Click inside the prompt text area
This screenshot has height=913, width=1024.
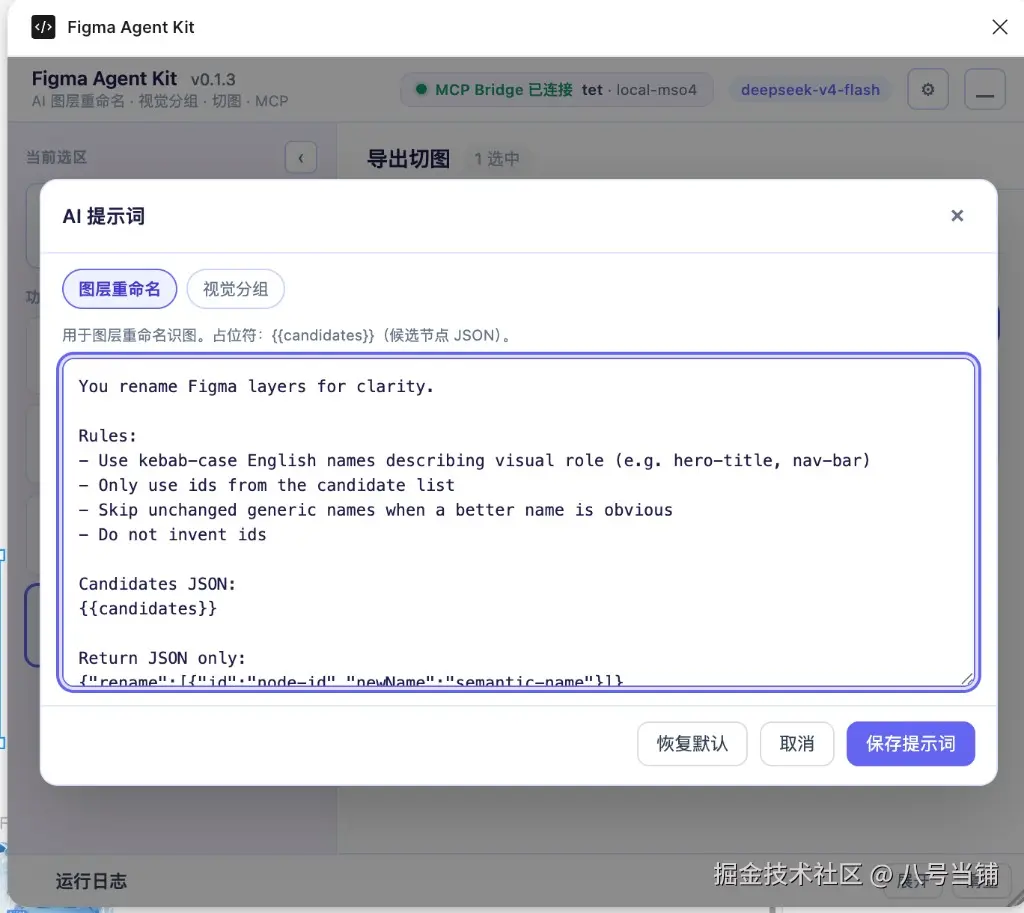click(519, 522)
